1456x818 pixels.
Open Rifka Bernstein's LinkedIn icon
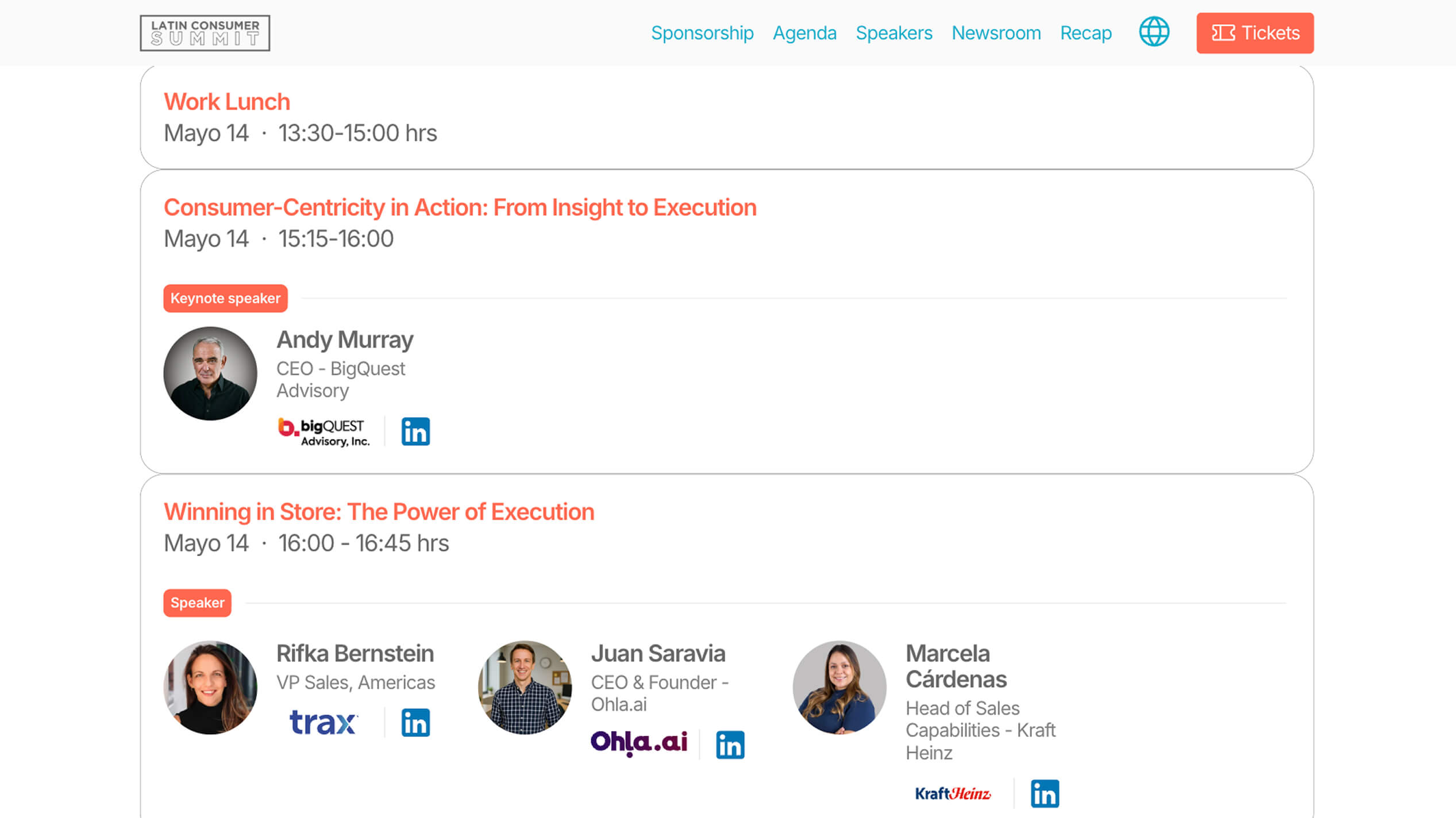point(415,723)
